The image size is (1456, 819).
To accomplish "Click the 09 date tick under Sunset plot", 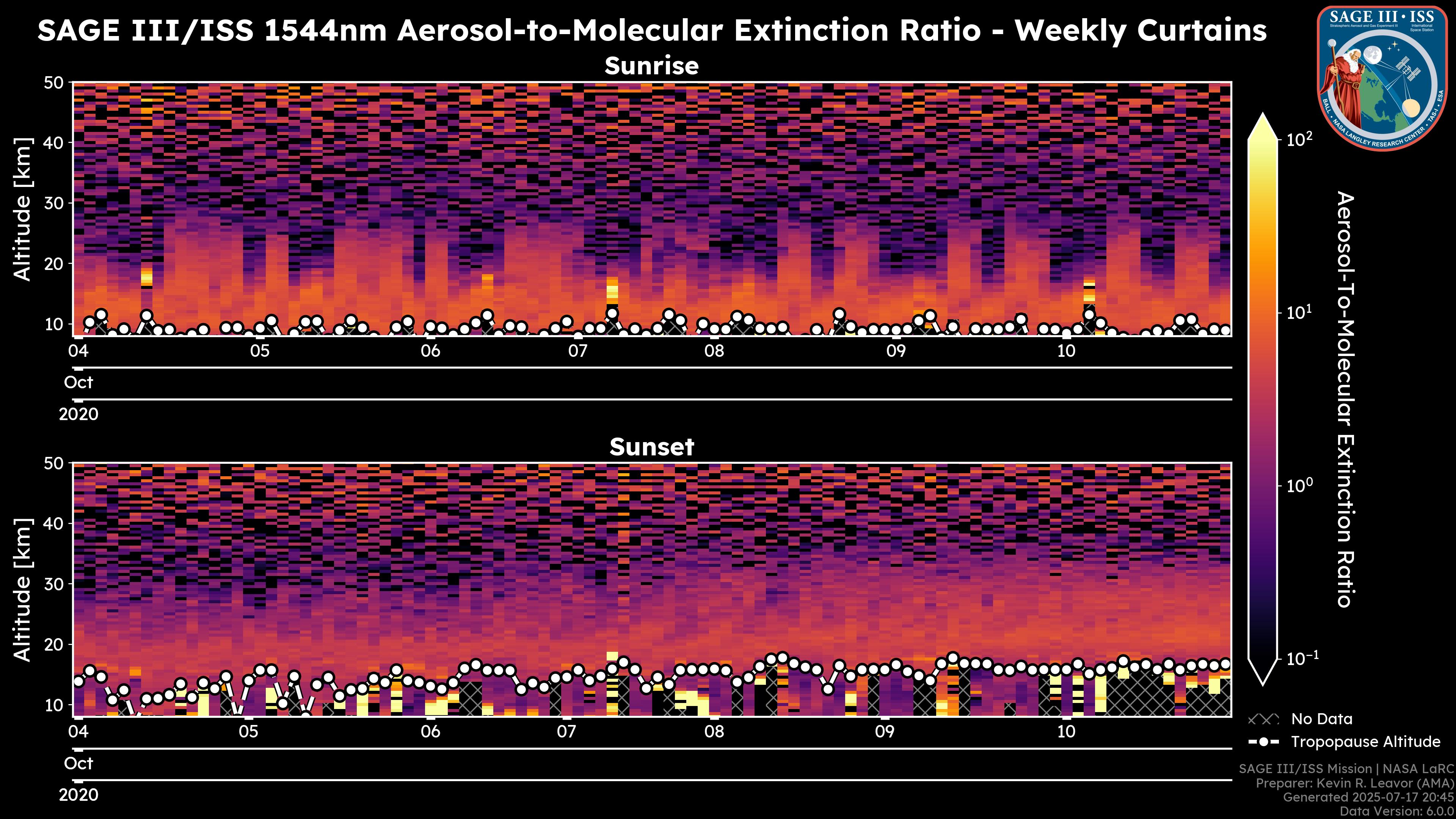I will [x=885, y=732].
